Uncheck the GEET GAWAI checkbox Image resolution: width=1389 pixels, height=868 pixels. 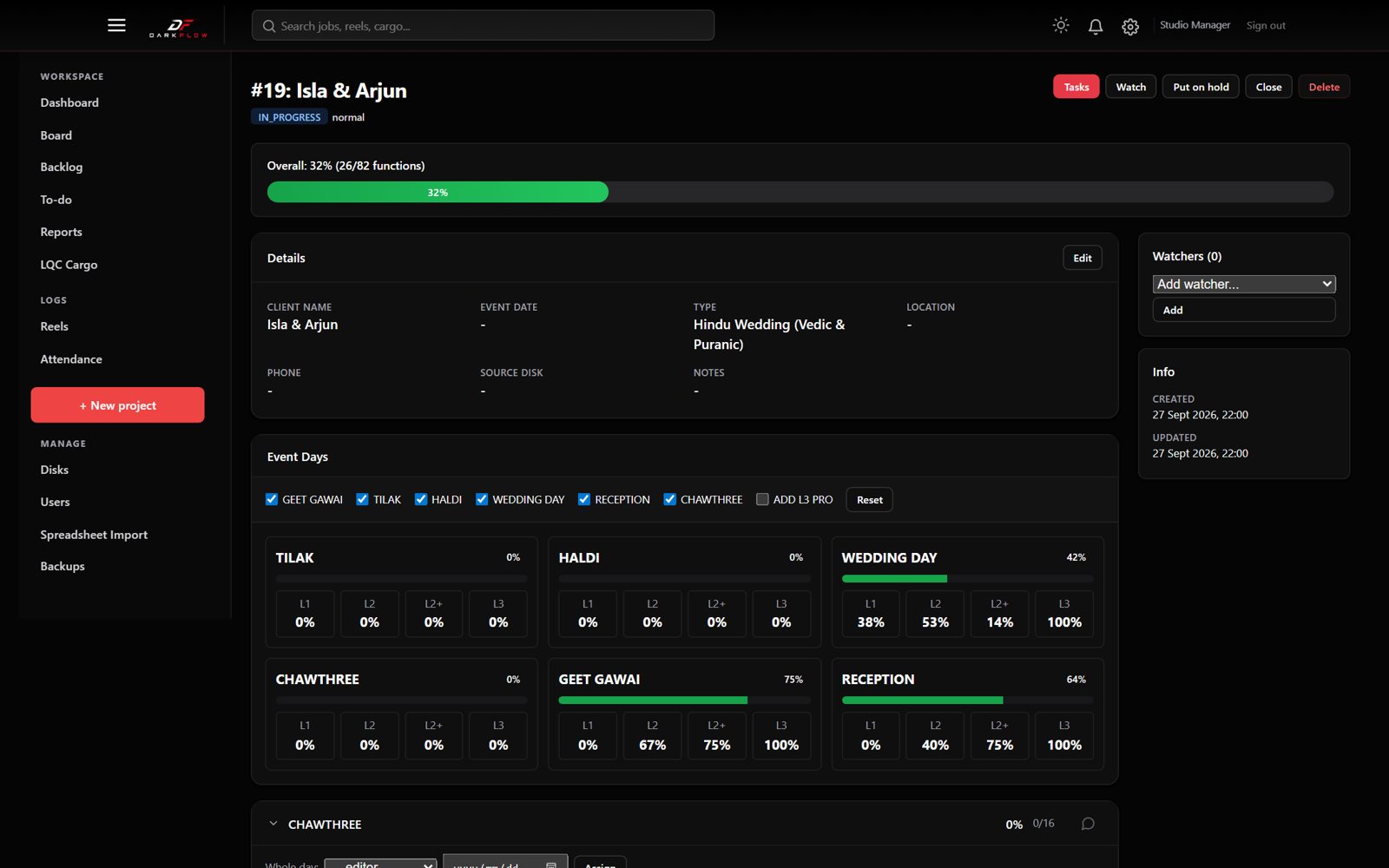point(272,499)
